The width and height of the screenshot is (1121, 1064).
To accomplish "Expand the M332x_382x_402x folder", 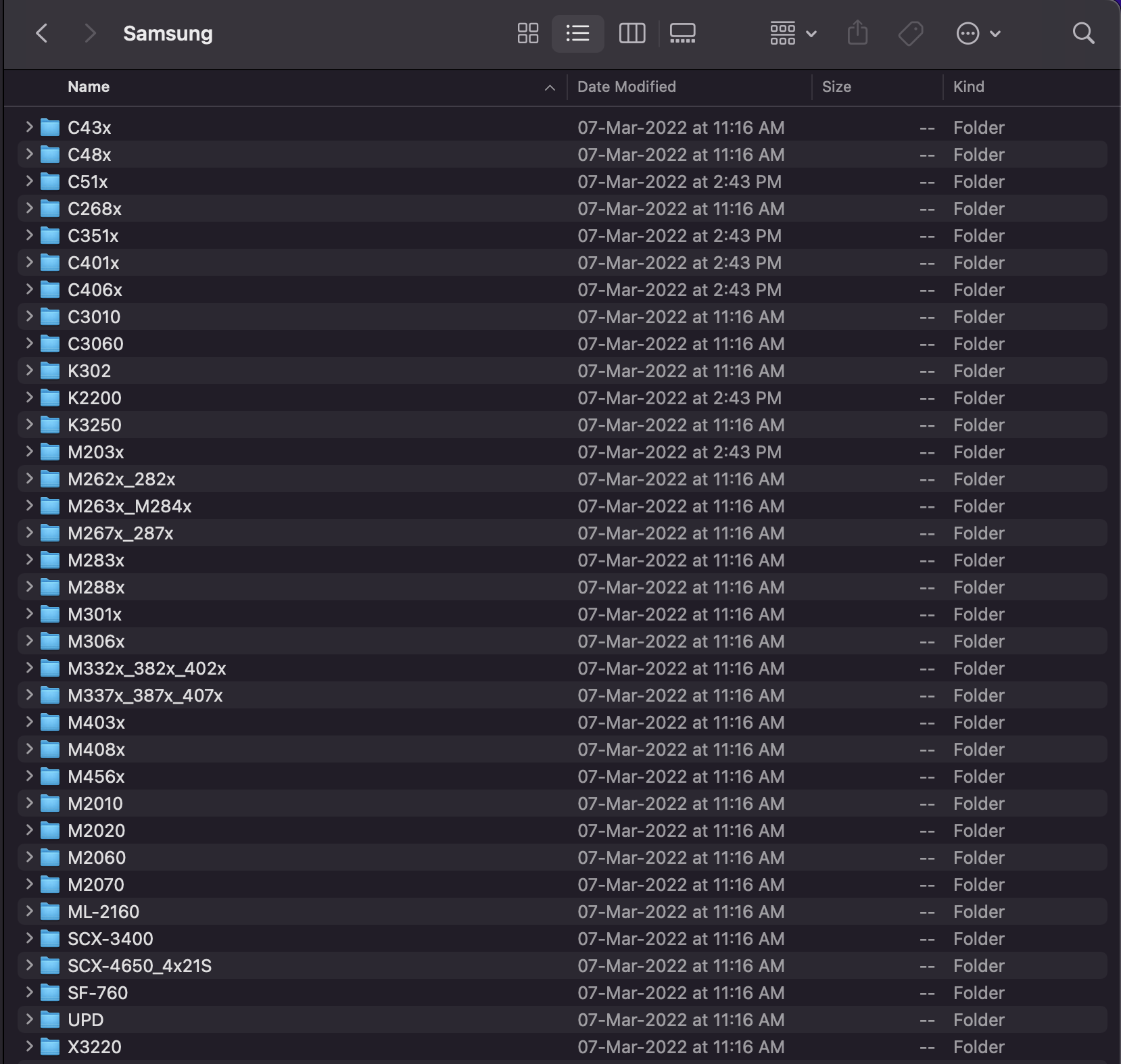I will (x=29, y=668).
